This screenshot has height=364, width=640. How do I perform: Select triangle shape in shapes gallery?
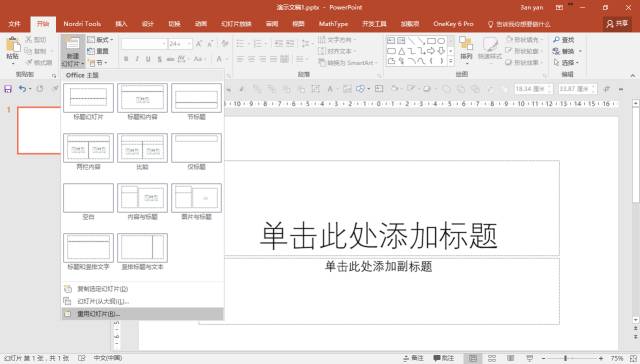[402, 51]
